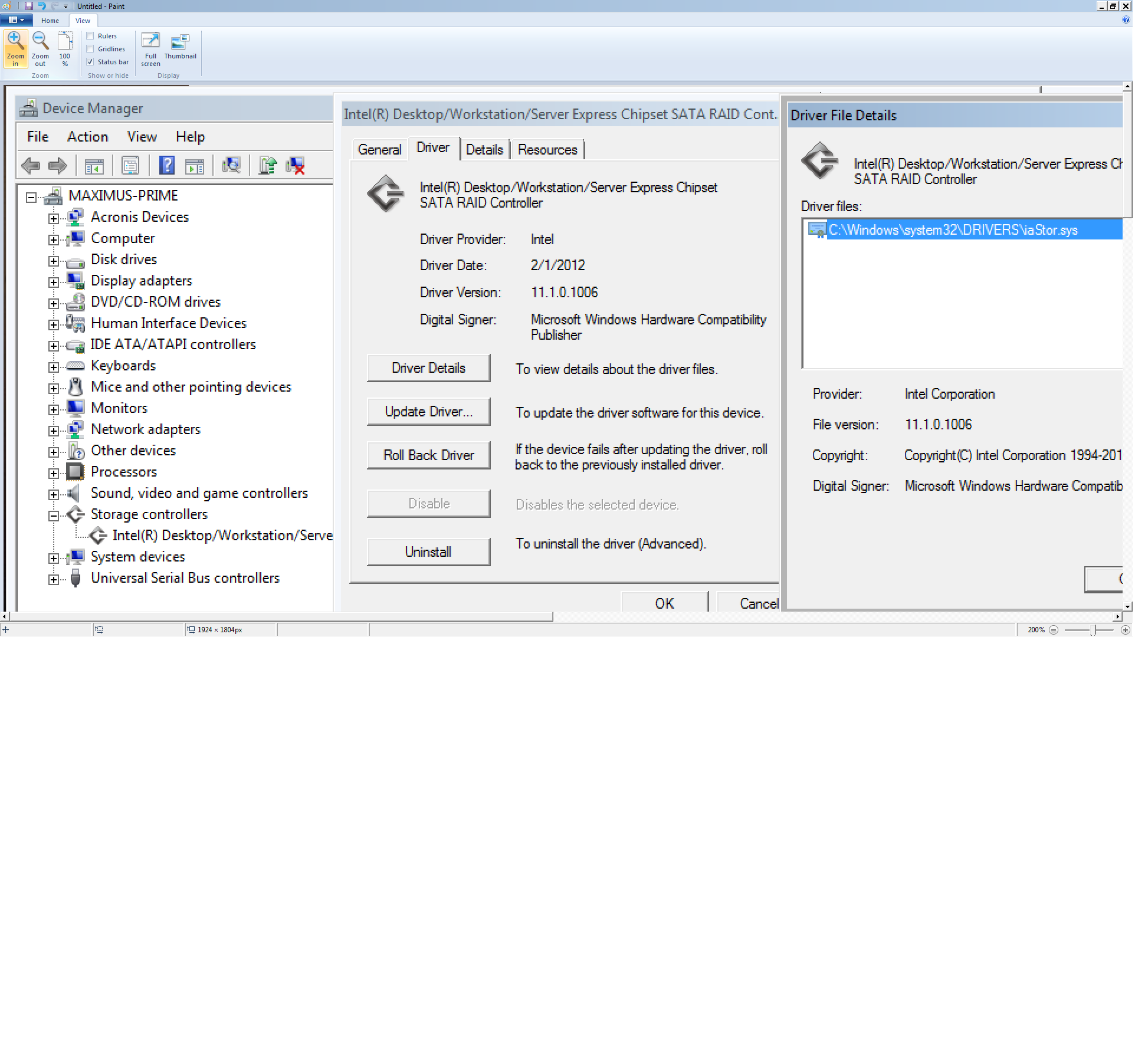The height and width of the screenshot is (1064, 1135).
Task: Click the Device Manager back arrow icon
Action: coord(31,166)
